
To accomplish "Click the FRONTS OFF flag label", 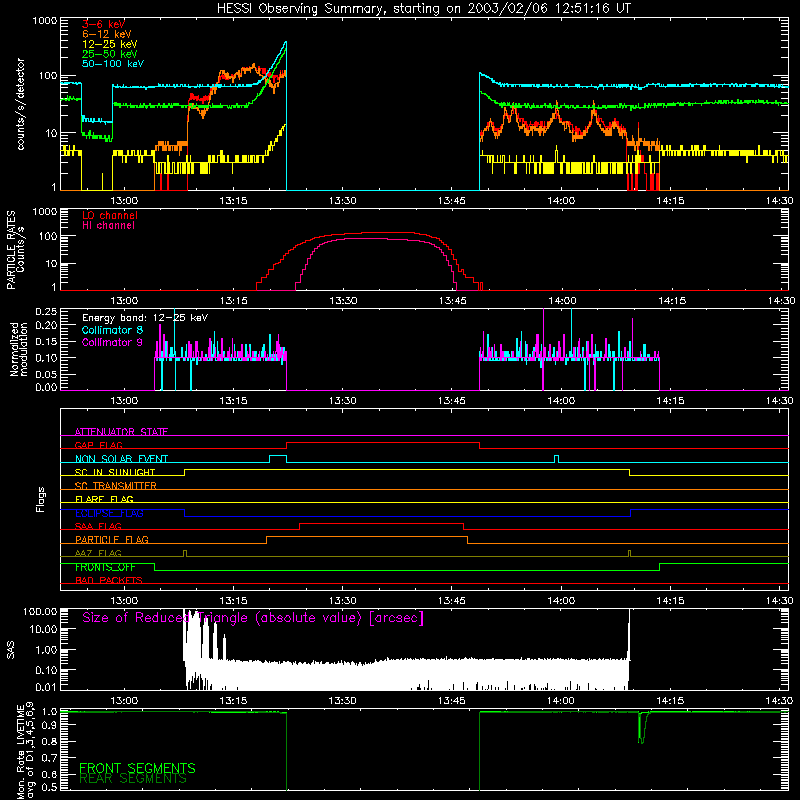I will point(105,567).
